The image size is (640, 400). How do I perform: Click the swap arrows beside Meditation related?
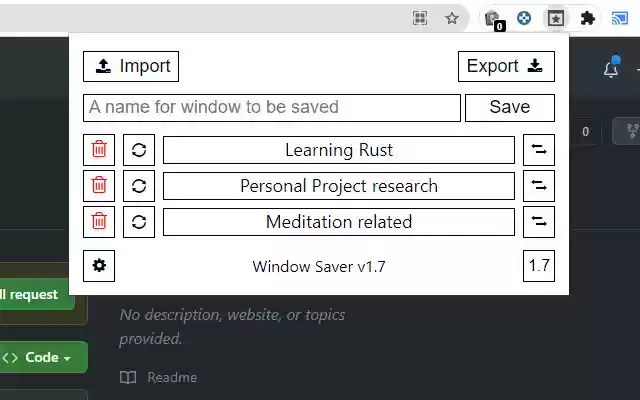click(539, 222)
